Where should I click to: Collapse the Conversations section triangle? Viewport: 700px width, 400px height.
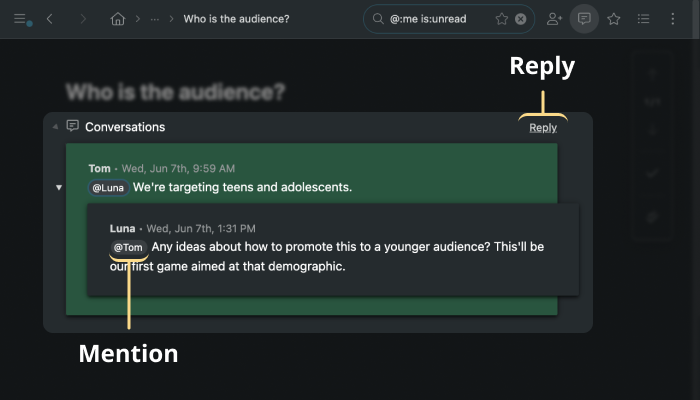pyautogui.click(x=55, y=127)
